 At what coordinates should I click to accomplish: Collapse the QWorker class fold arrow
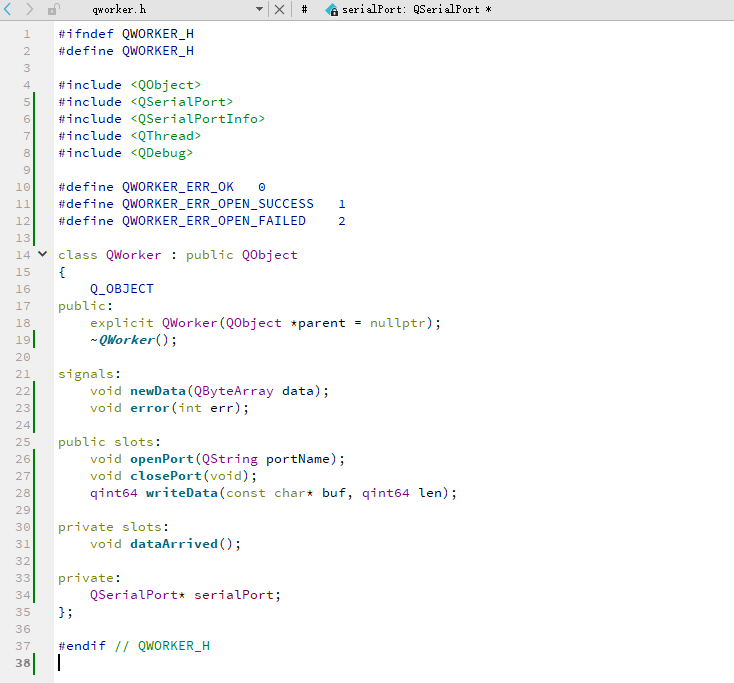click(x=43, y=254)
